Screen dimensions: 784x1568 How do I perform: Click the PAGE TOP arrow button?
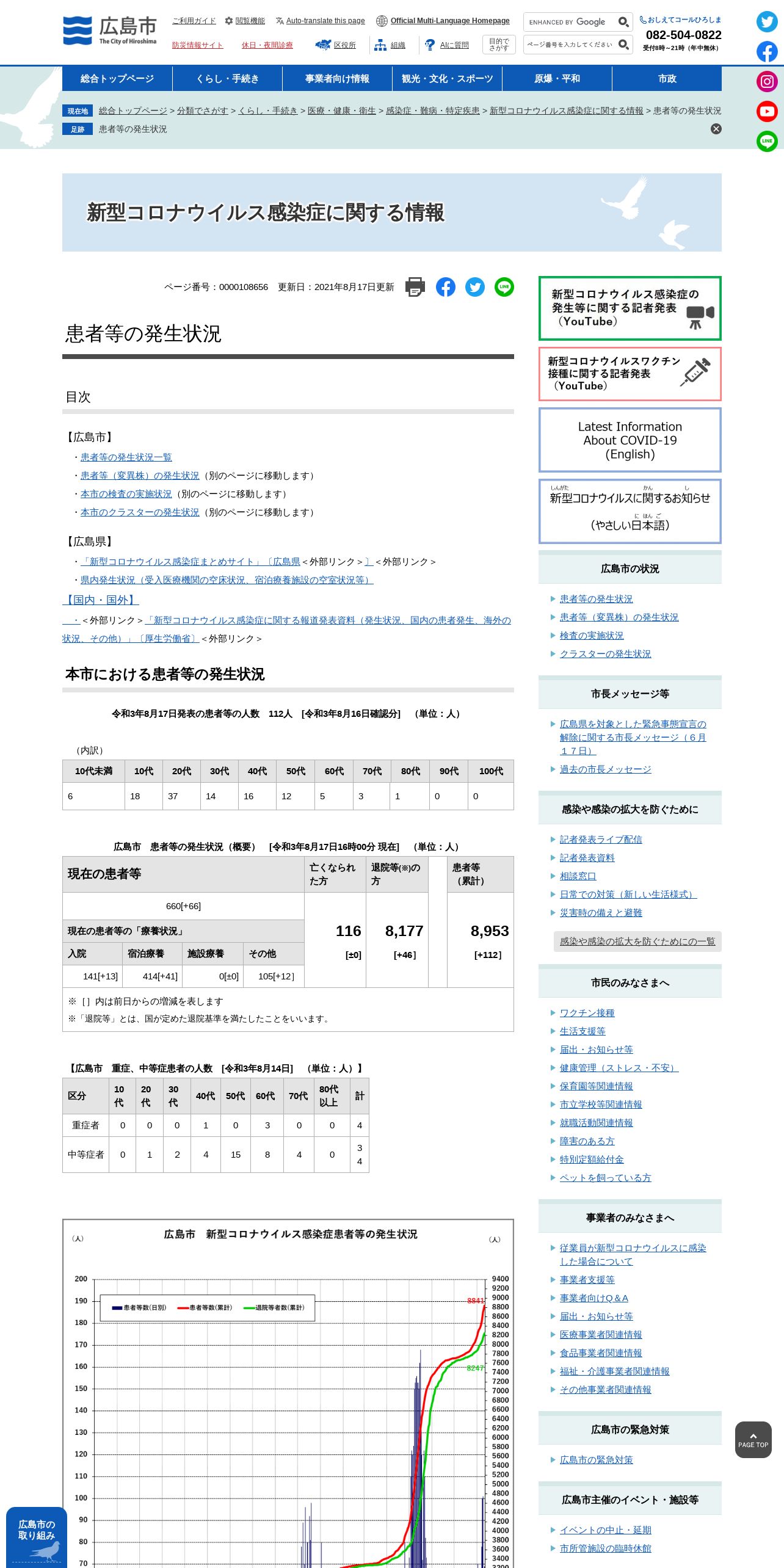pyautogui.click(x=753, y=1440)
